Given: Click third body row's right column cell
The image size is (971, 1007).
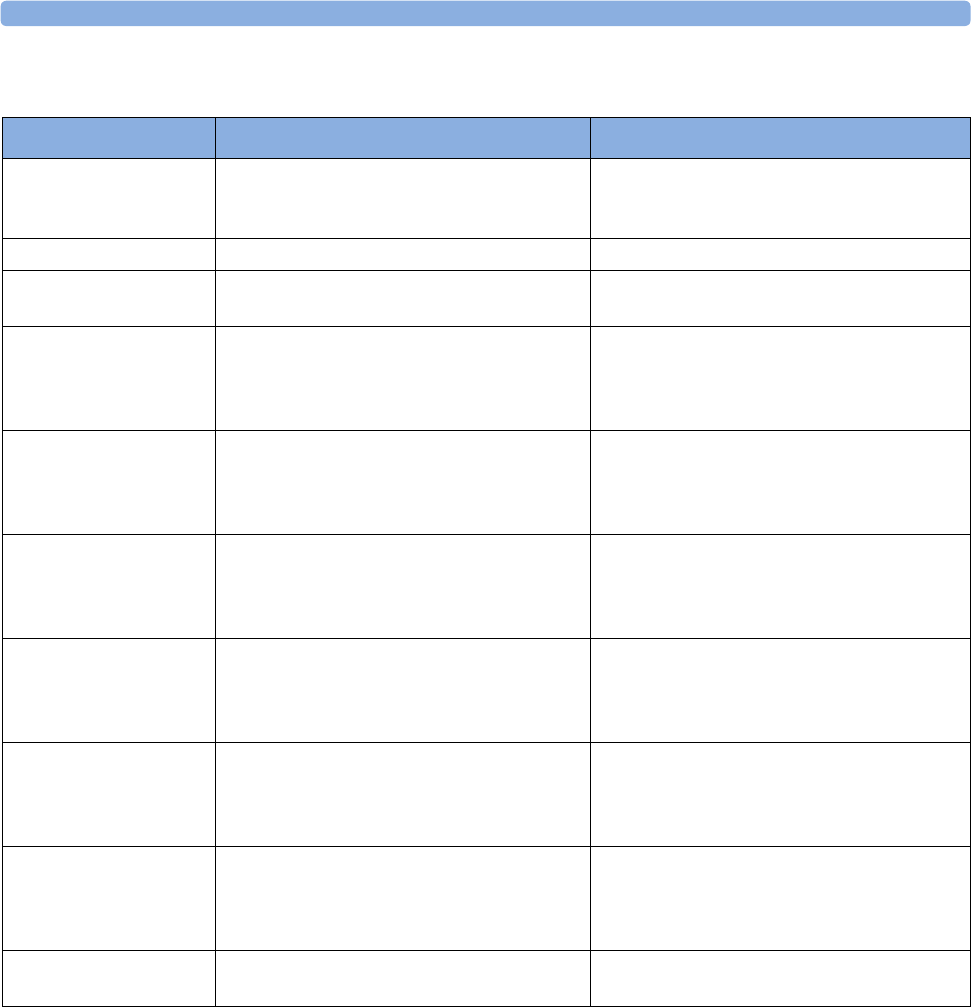Looking at the screenshot, I should 780,299.
